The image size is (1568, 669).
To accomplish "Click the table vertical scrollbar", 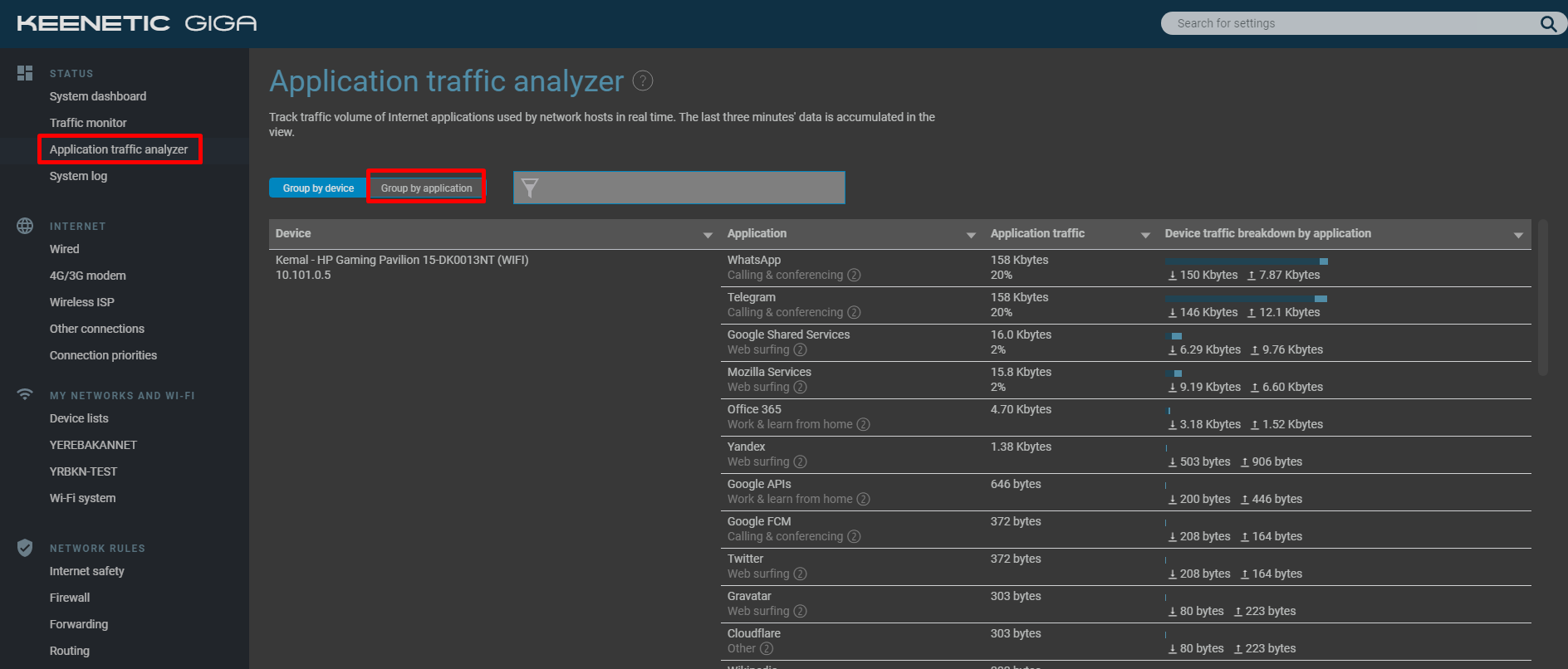I will pos(1543,297).
